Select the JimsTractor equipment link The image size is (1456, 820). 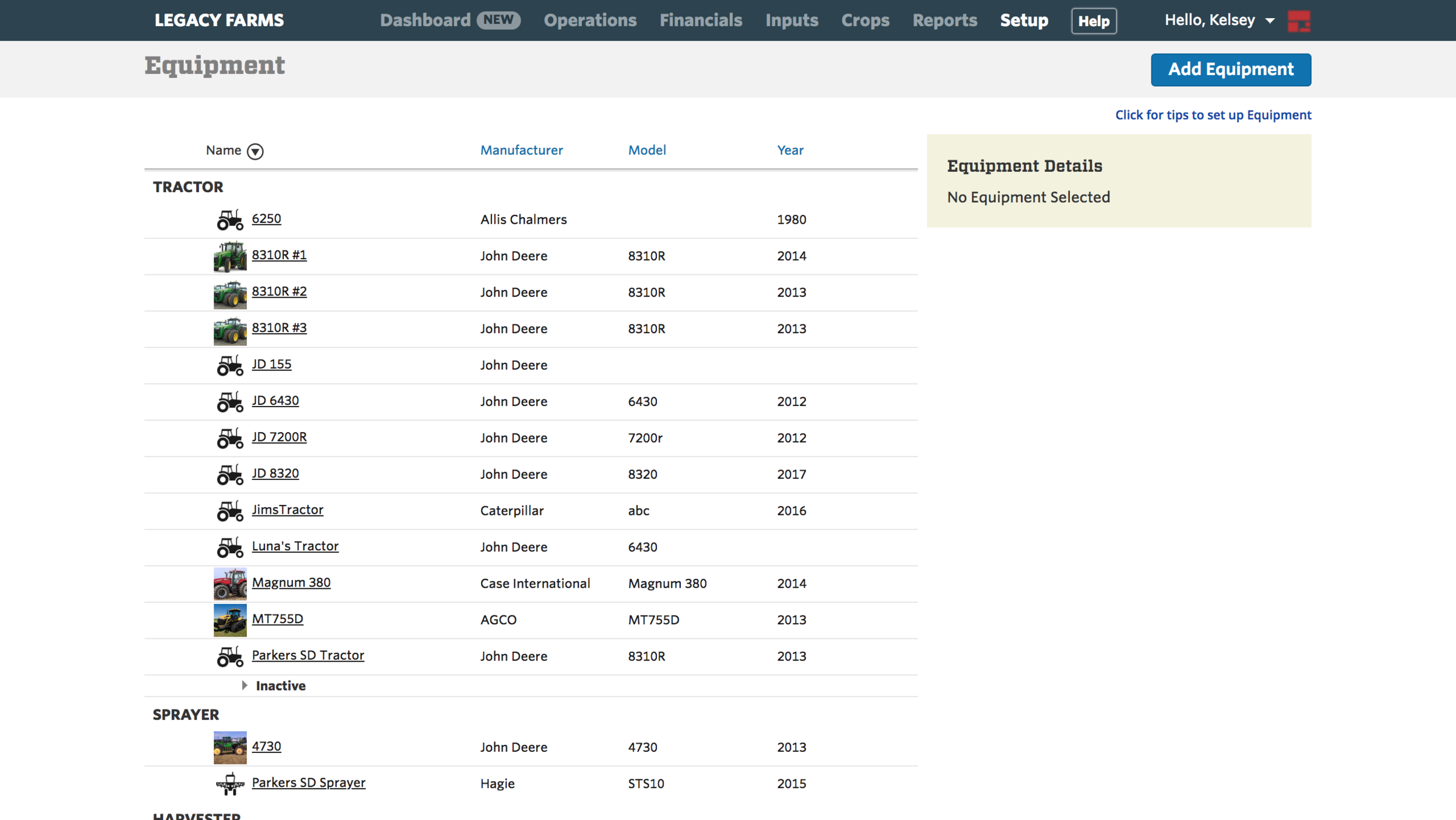click(x=287, y=510)
